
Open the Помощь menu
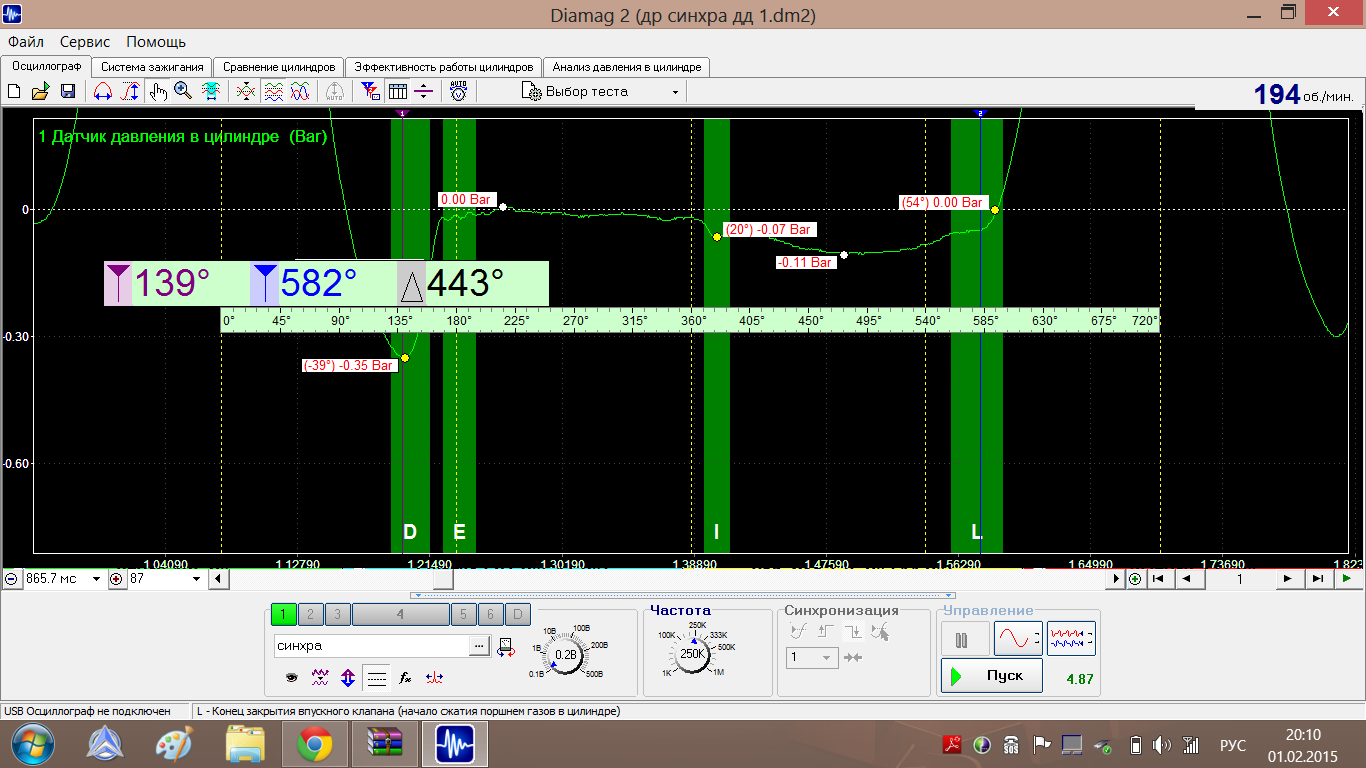coord(156,42)
